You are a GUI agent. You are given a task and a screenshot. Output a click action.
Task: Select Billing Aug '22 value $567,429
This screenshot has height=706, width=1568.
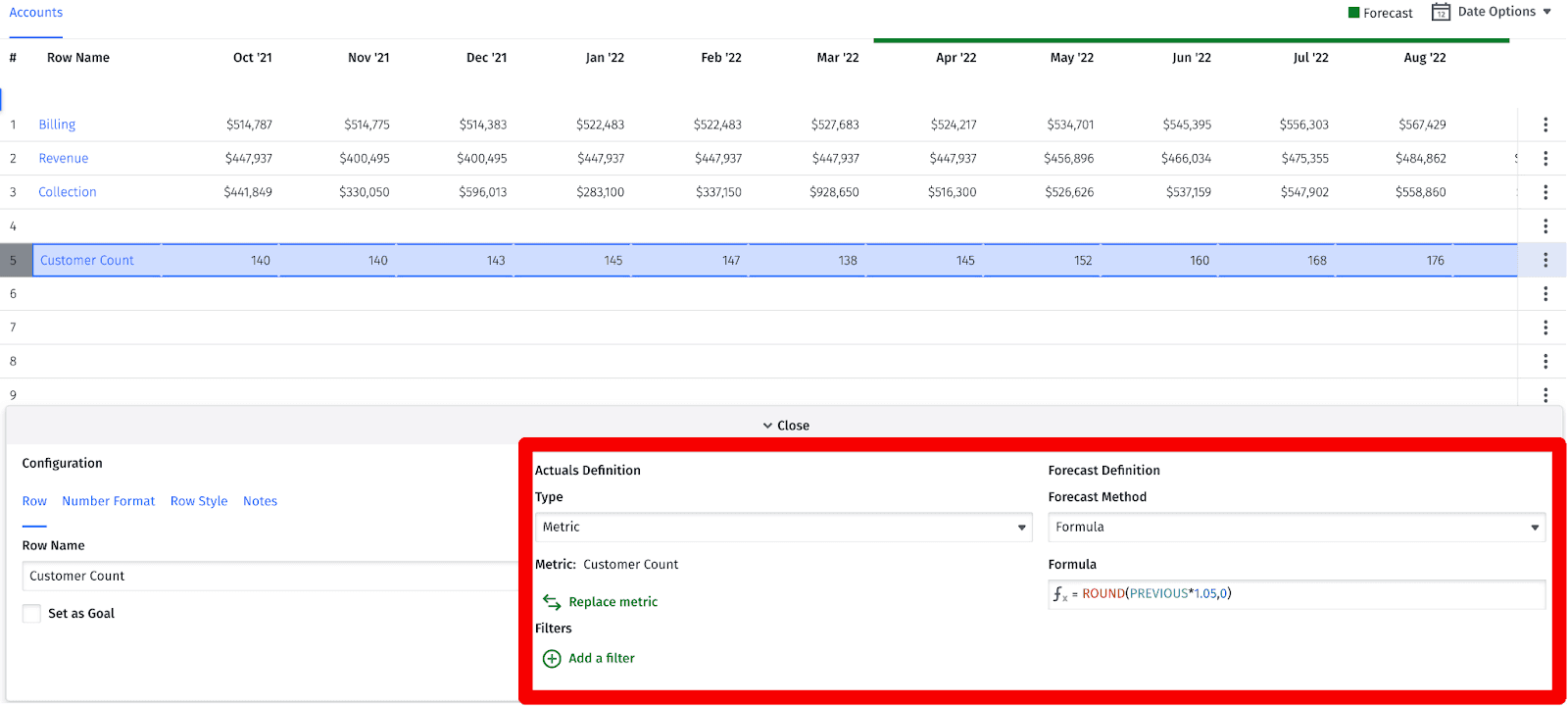1422,125
